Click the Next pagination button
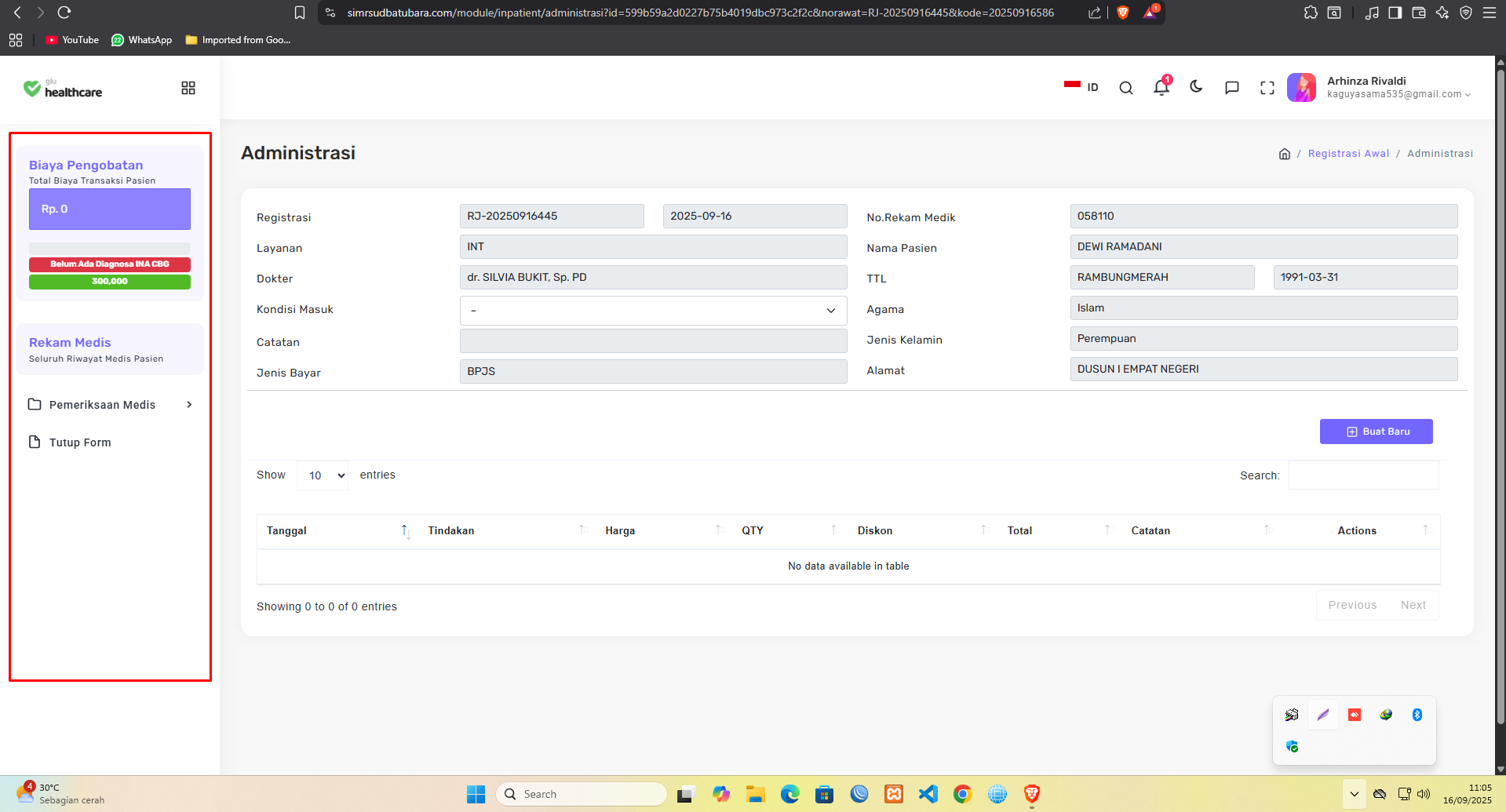The width and height of the screenshot is (1506, 812). [1413, 605]
